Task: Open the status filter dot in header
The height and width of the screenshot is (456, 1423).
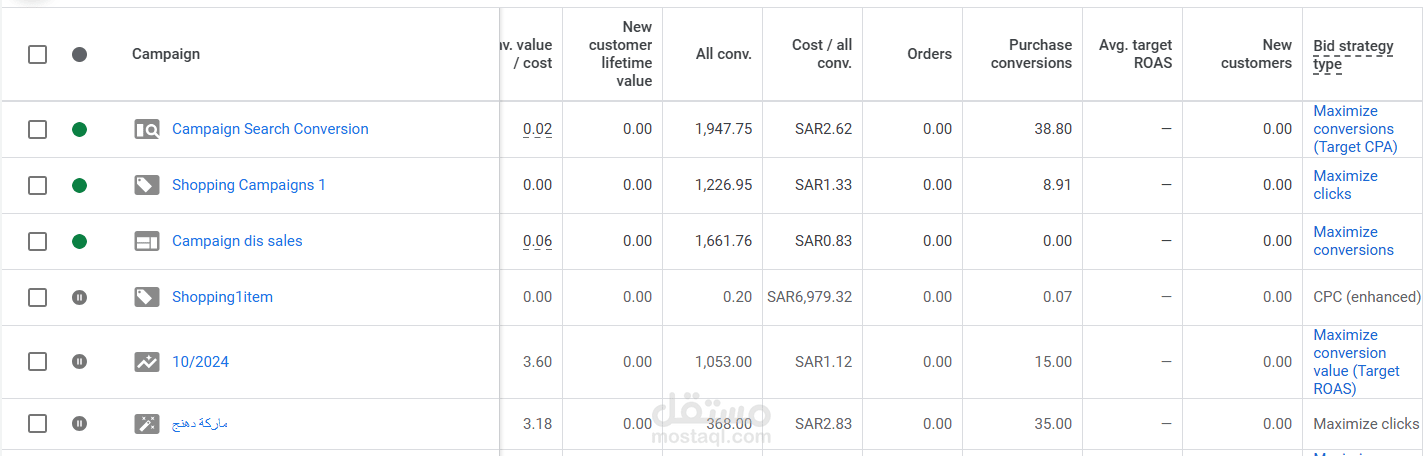Action: click(80, 54)
